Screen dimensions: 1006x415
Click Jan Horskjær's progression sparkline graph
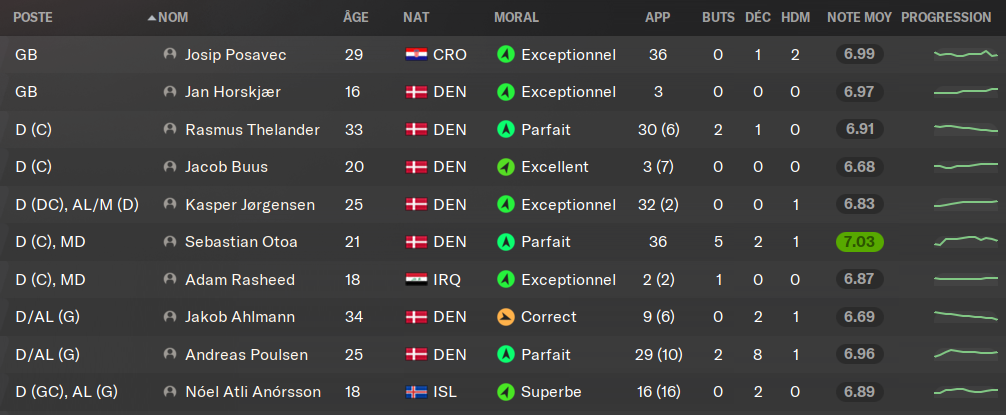(965, 92)
